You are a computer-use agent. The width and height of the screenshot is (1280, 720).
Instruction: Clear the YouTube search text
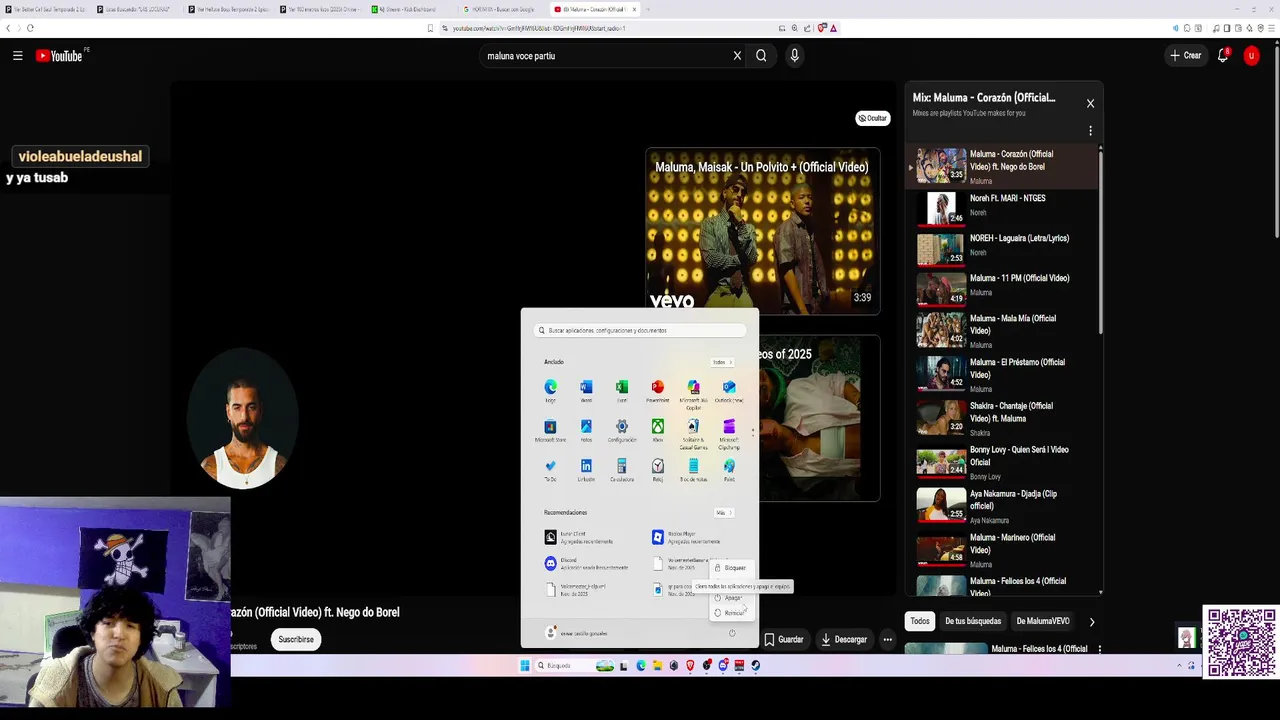[737, 56]
